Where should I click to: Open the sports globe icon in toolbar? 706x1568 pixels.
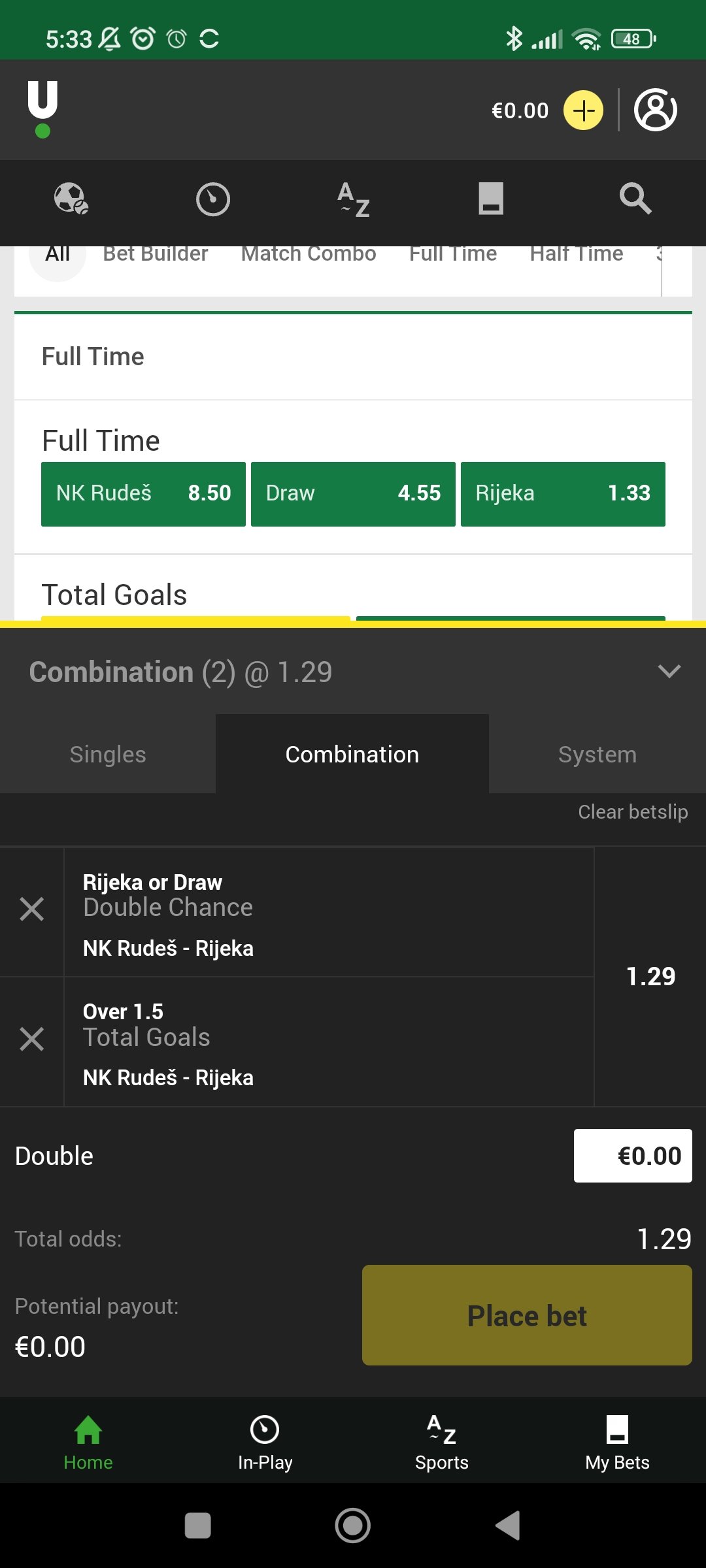pyautogui.click(x=71, y=199)
